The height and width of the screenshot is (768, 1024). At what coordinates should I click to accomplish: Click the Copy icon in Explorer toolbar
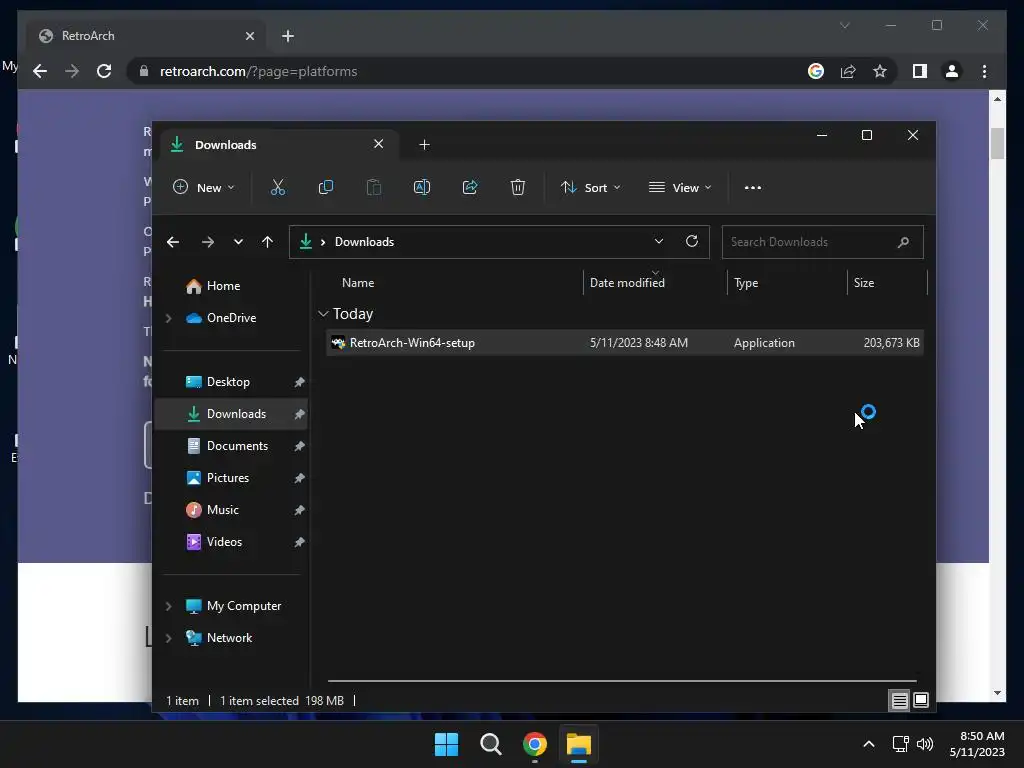point(325,187)
